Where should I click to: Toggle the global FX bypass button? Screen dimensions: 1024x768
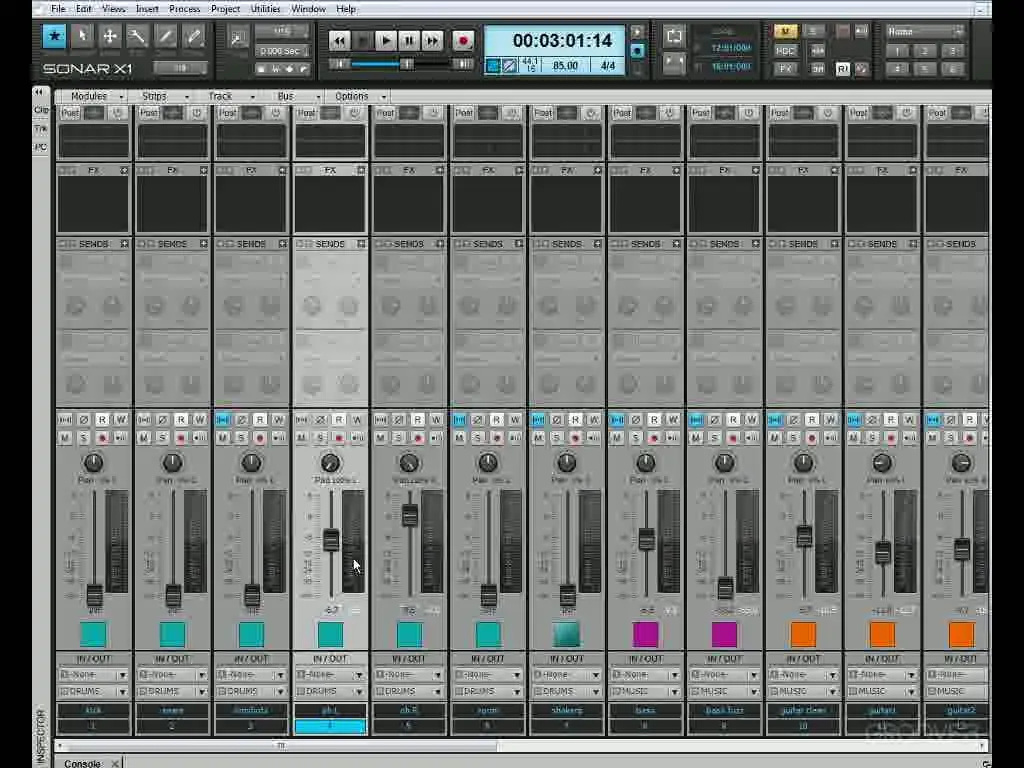click(785, 69)
